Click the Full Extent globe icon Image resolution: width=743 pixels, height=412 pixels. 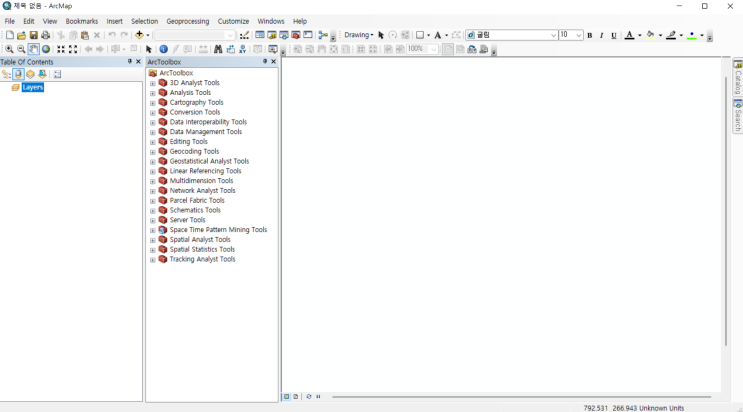click(46, 49)
